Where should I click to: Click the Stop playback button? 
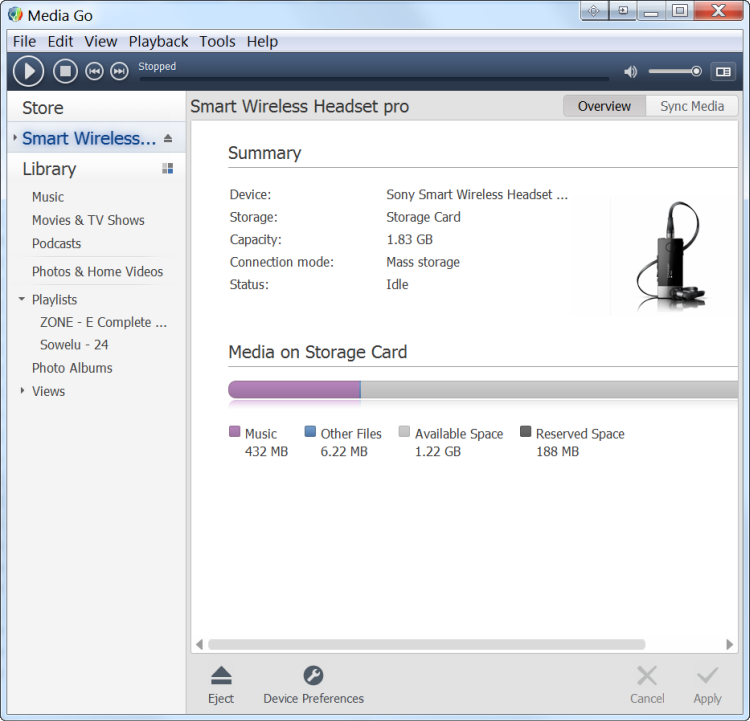click(x=66, y=71)
